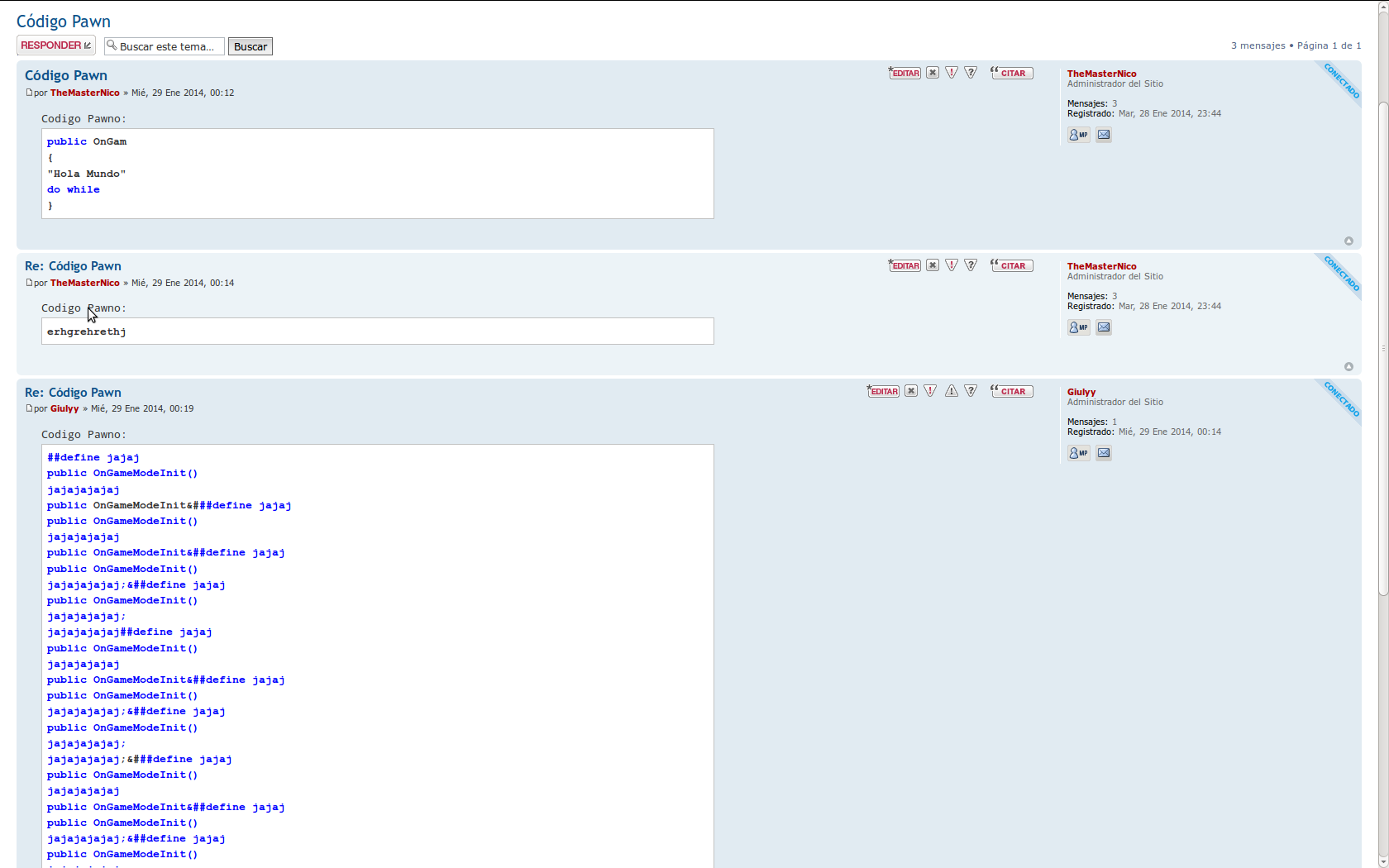Report the first post with the red exclamation icon
This screenshot has height=868, width=1389.
click(952, 73)
